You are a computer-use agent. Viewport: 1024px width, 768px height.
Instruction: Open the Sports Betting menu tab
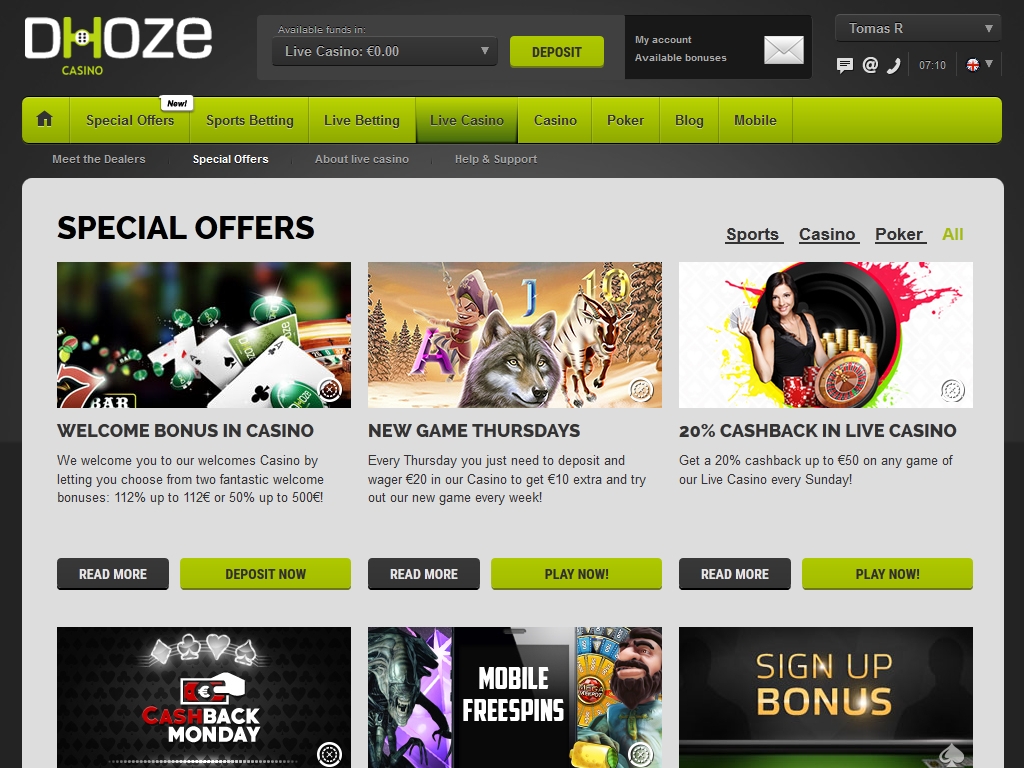pos(249,120)
